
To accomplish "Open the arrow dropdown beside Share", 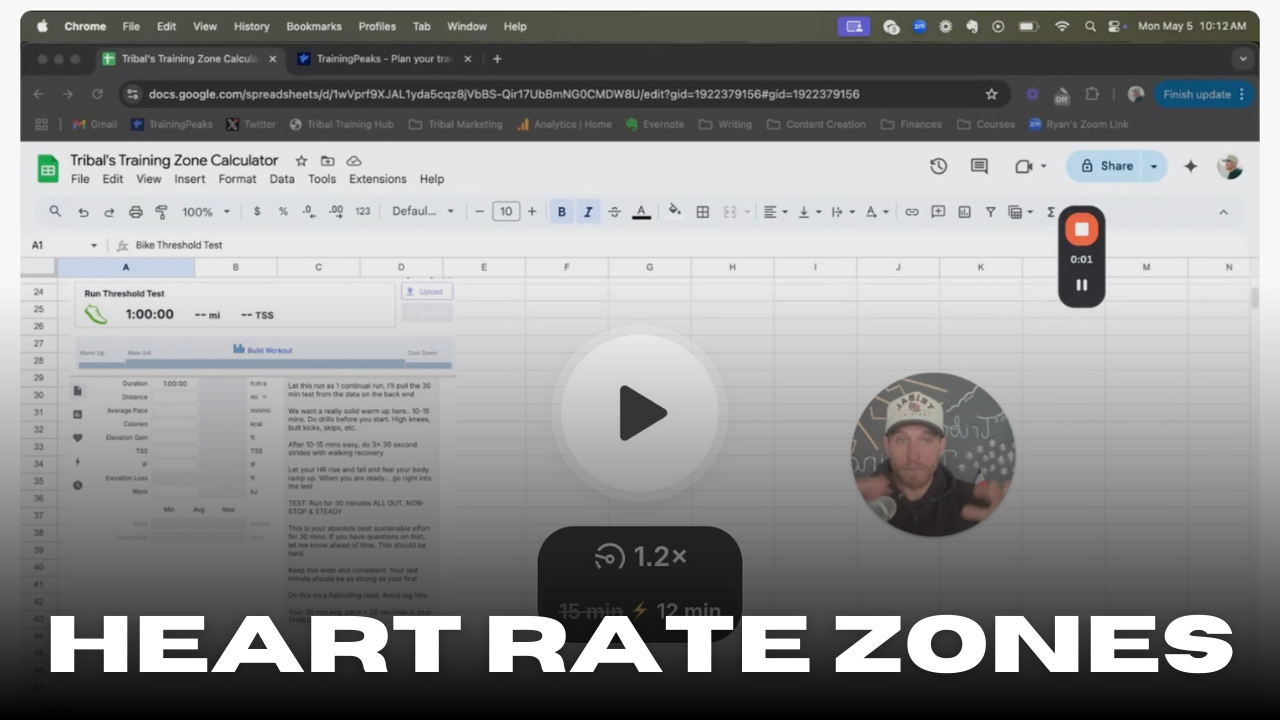I will [1155, 166].
